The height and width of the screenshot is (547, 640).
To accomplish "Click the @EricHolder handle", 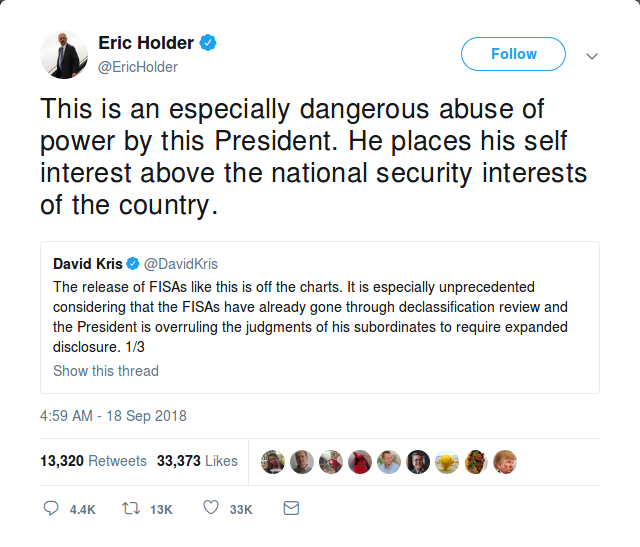I will [x=138, y=67].
